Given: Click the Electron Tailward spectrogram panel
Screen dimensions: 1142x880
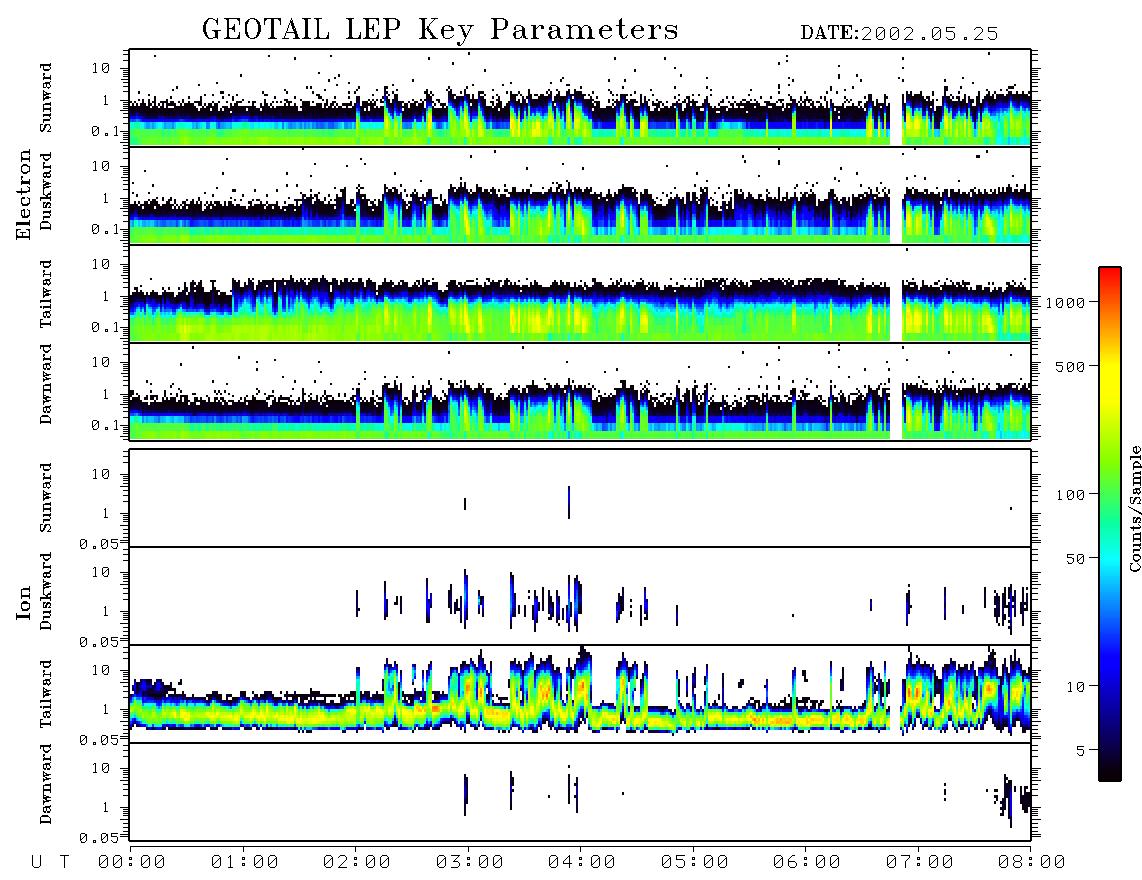Looking at the screenshot, I should coord(580,294).
